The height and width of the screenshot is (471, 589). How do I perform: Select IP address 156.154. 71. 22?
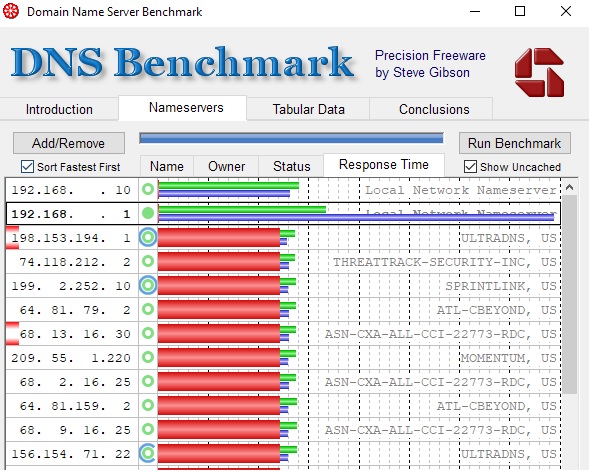(x=71, y=454)
